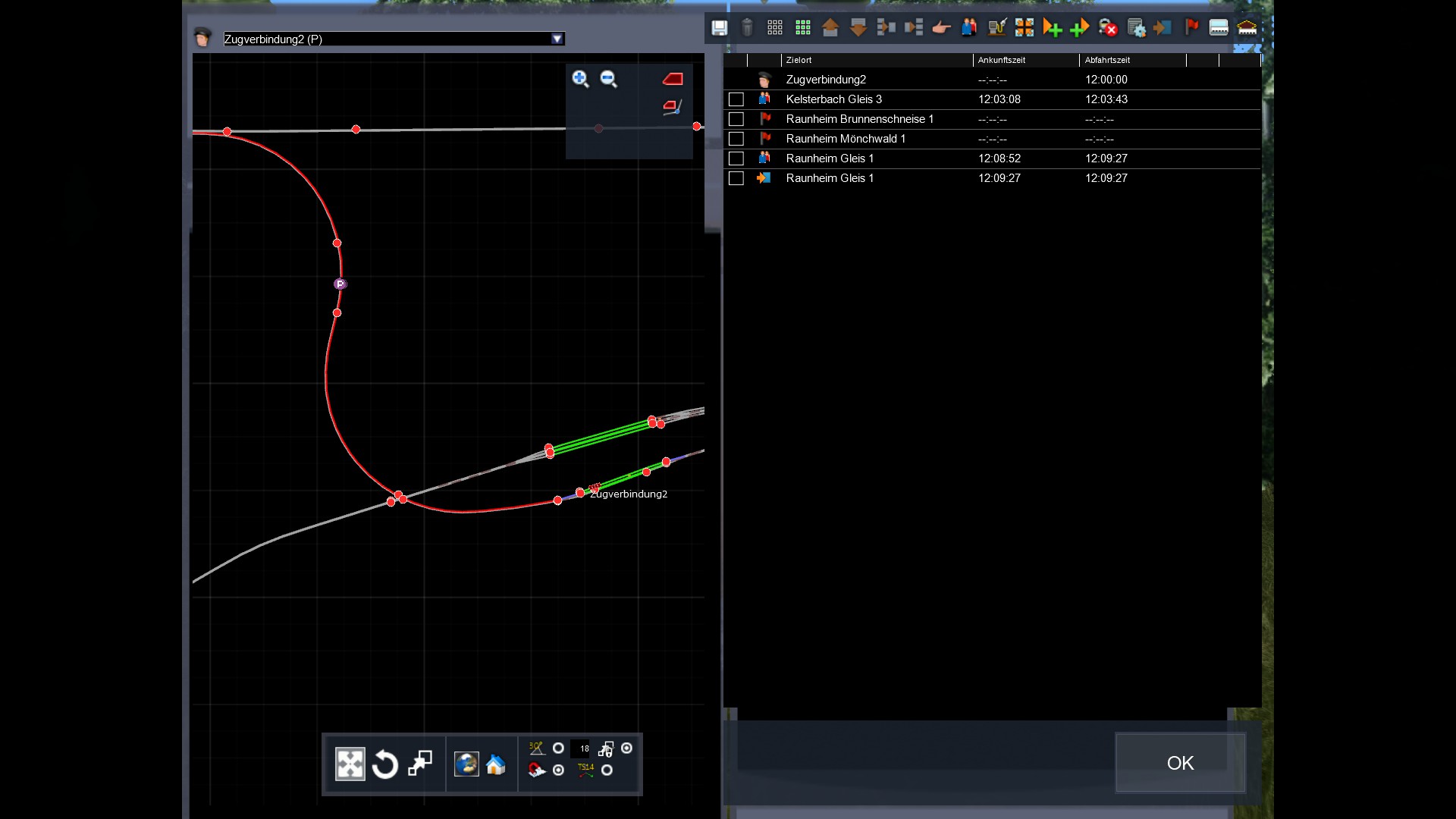Viewport: 1456px width, 819px height.
Task: Zoom out the 2D map
Action: [x=608, y=79]
